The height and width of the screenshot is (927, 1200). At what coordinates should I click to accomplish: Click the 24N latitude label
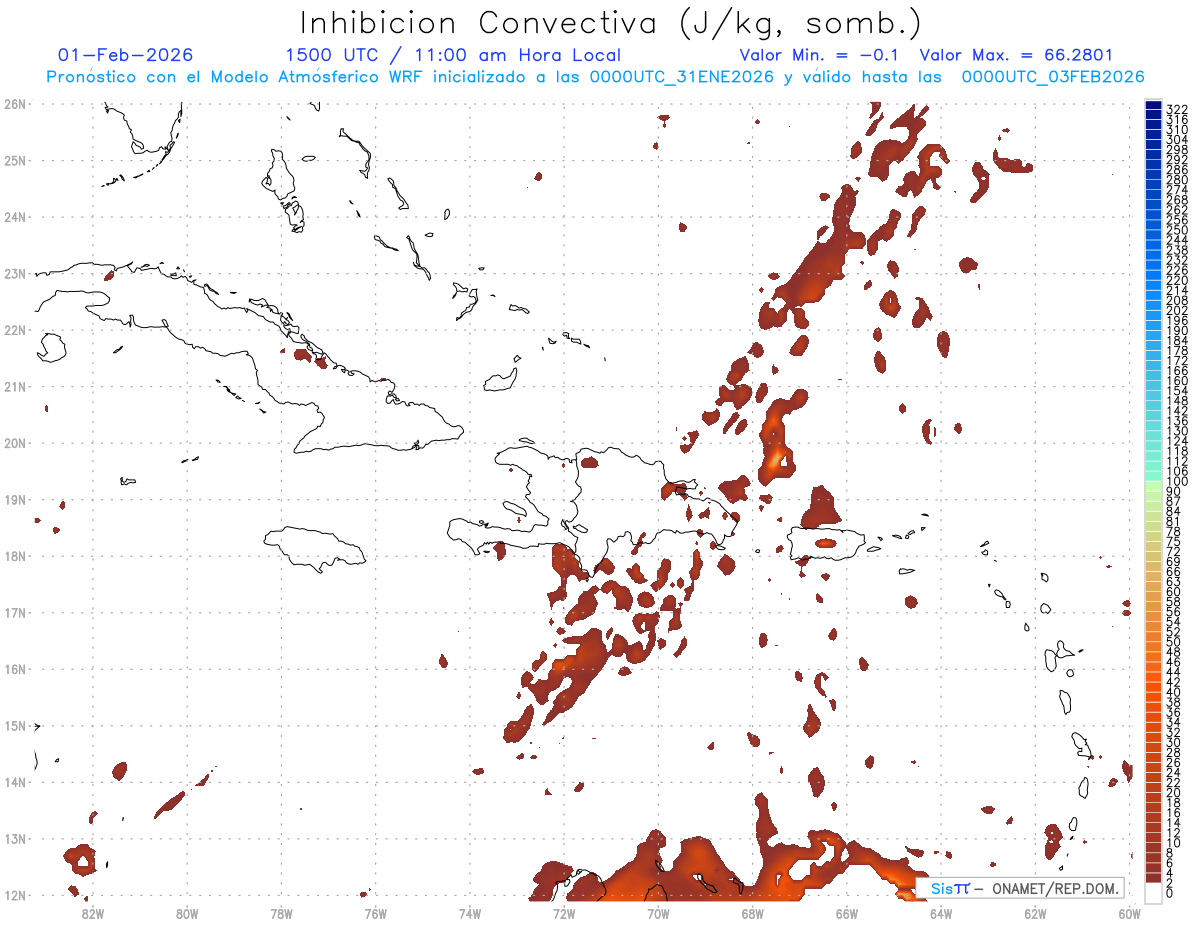click(15, 217)
